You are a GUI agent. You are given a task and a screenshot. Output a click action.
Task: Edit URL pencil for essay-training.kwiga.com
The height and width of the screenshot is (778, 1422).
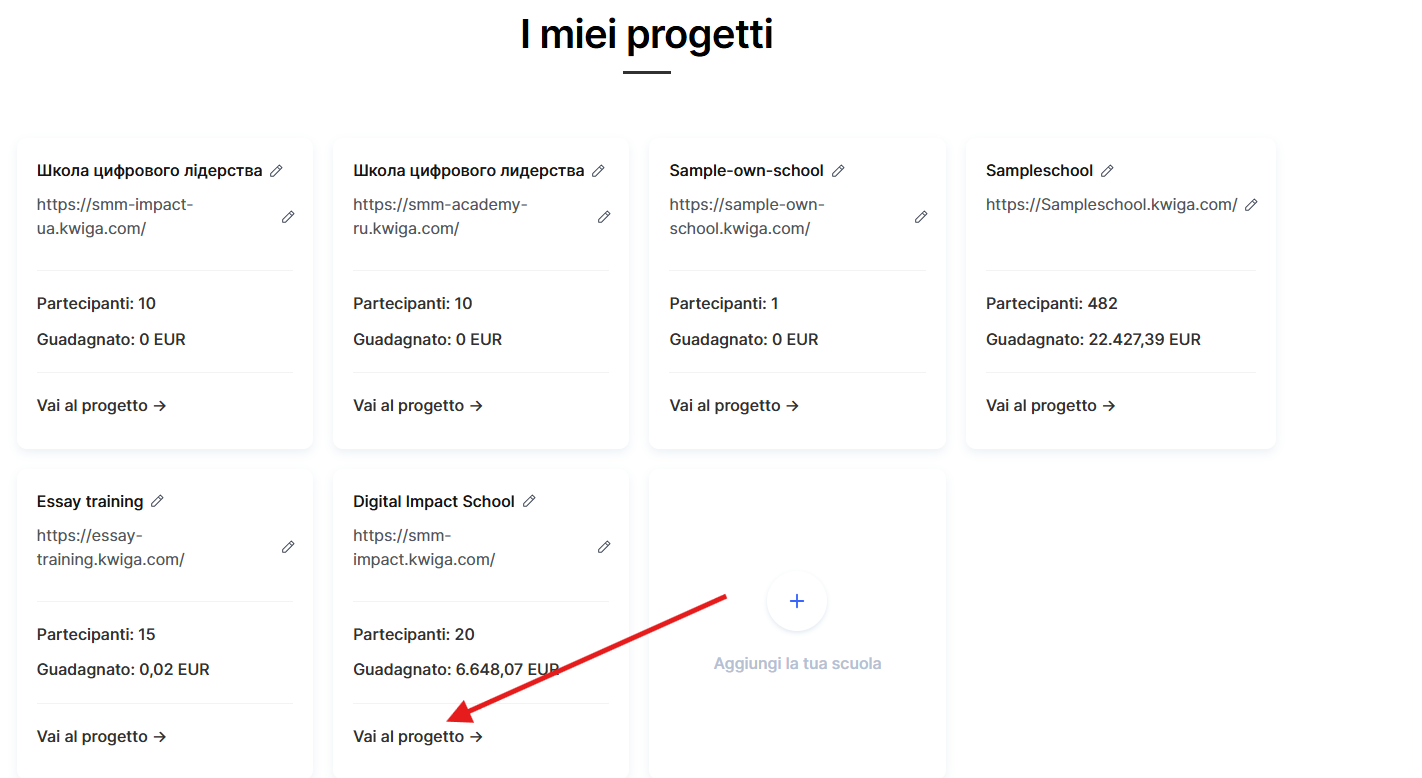[x=288, y=547]
